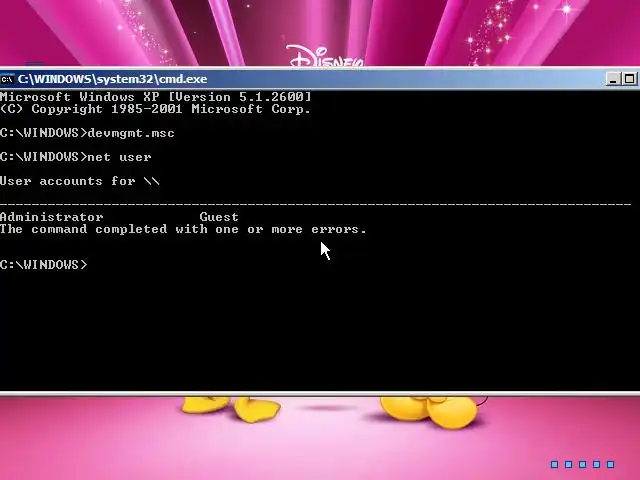
Task: Click the last C:\WINDOWS> prompt
Action: (x=44, y=265)
